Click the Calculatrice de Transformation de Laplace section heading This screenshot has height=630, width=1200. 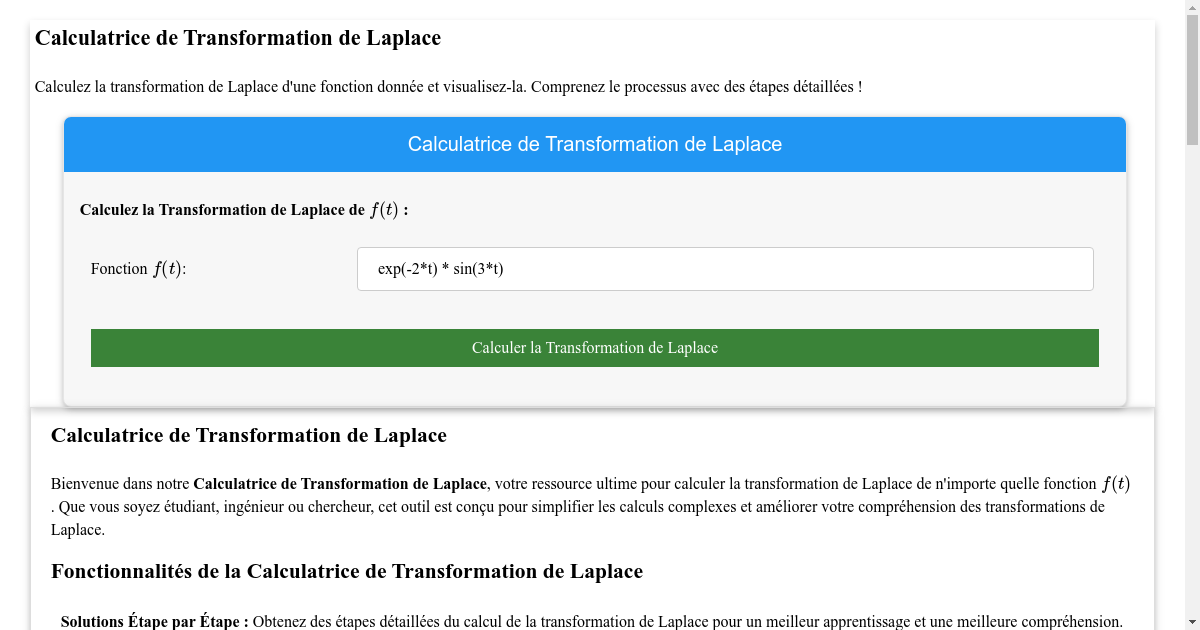[249, 435]
